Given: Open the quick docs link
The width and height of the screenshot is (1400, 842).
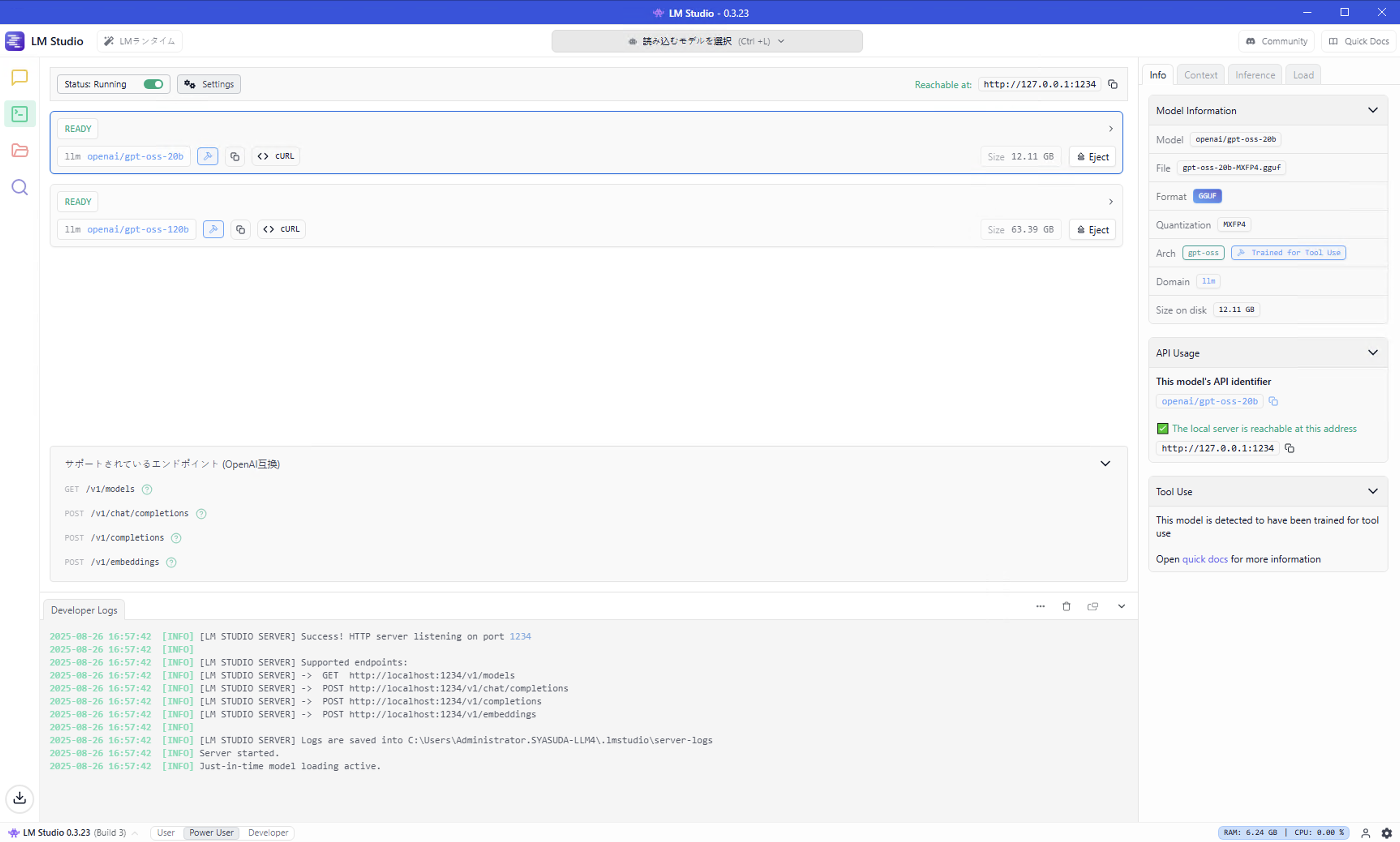Looking at the screenshot, I should [x=1204, y=559].
